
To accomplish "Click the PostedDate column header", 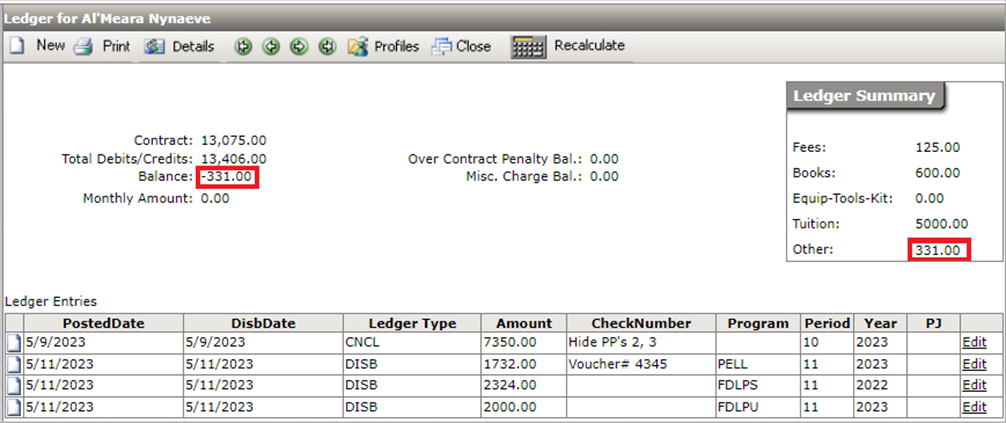I will (x=103, y=323).
